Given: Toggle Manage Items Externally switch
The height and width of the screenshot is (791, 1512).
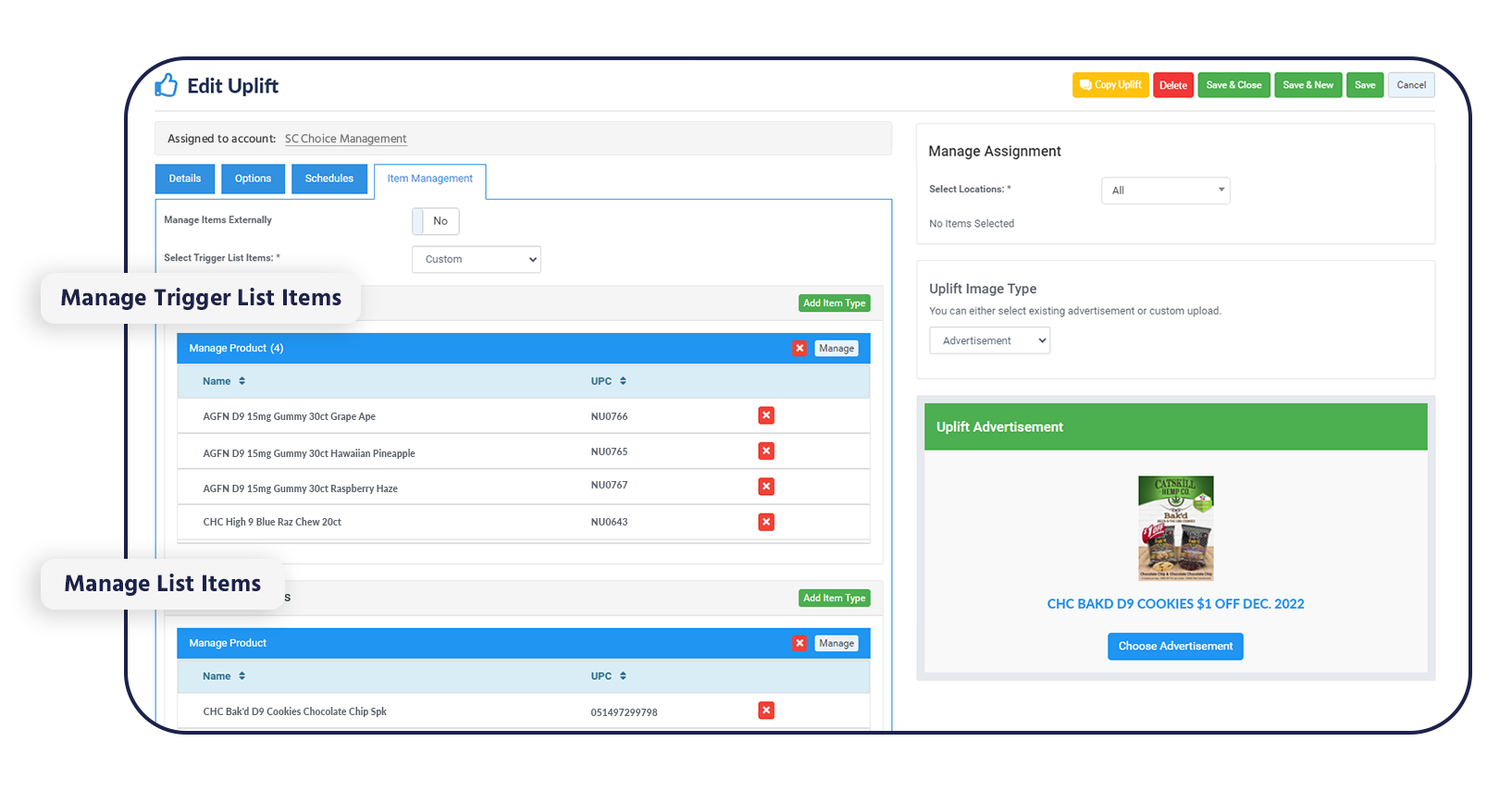Looking at the screenshot, I should (435, 221).
